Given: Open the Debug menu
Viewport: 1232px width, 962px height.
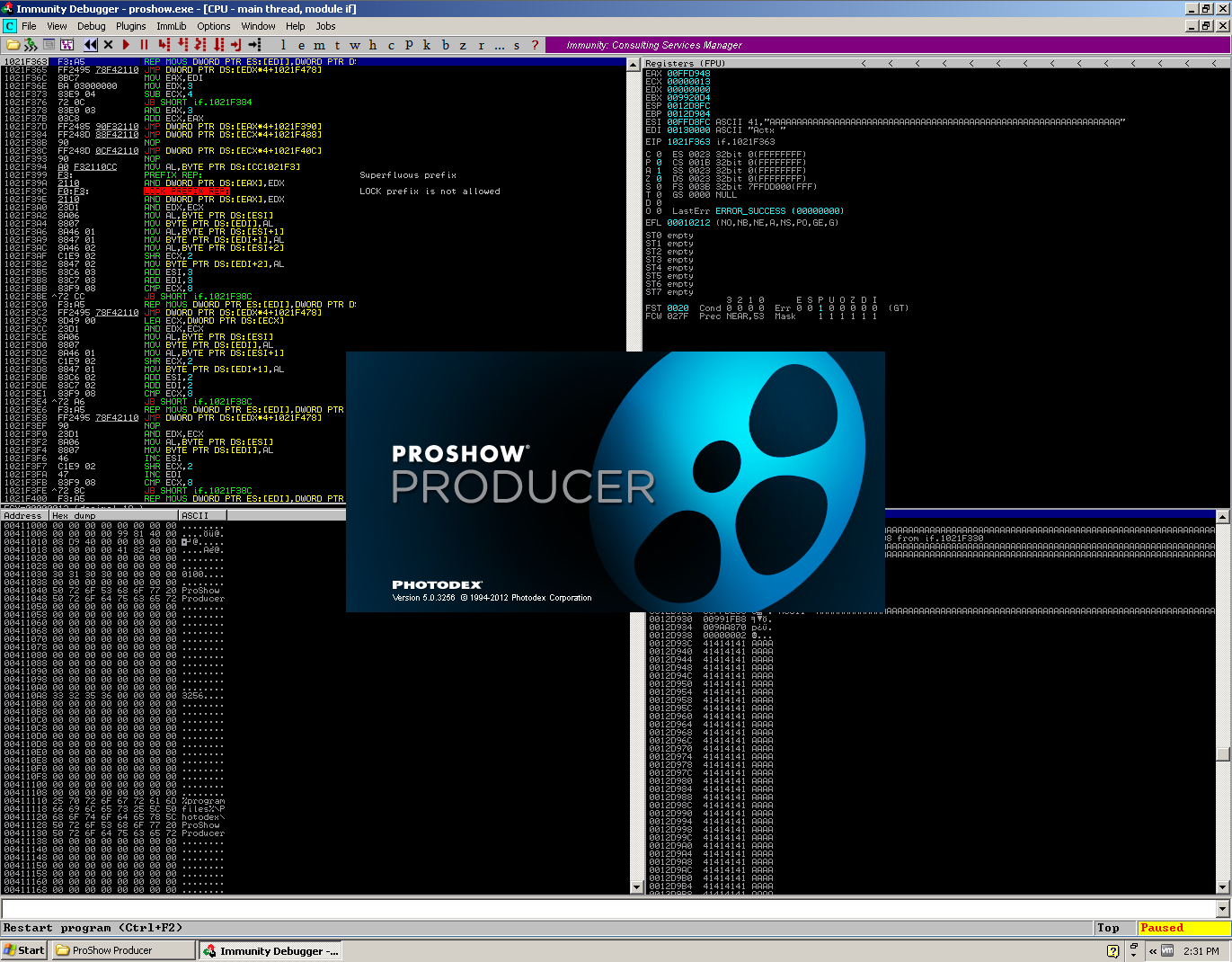Looking at the screenshot, I should click(x=91, y=26).
